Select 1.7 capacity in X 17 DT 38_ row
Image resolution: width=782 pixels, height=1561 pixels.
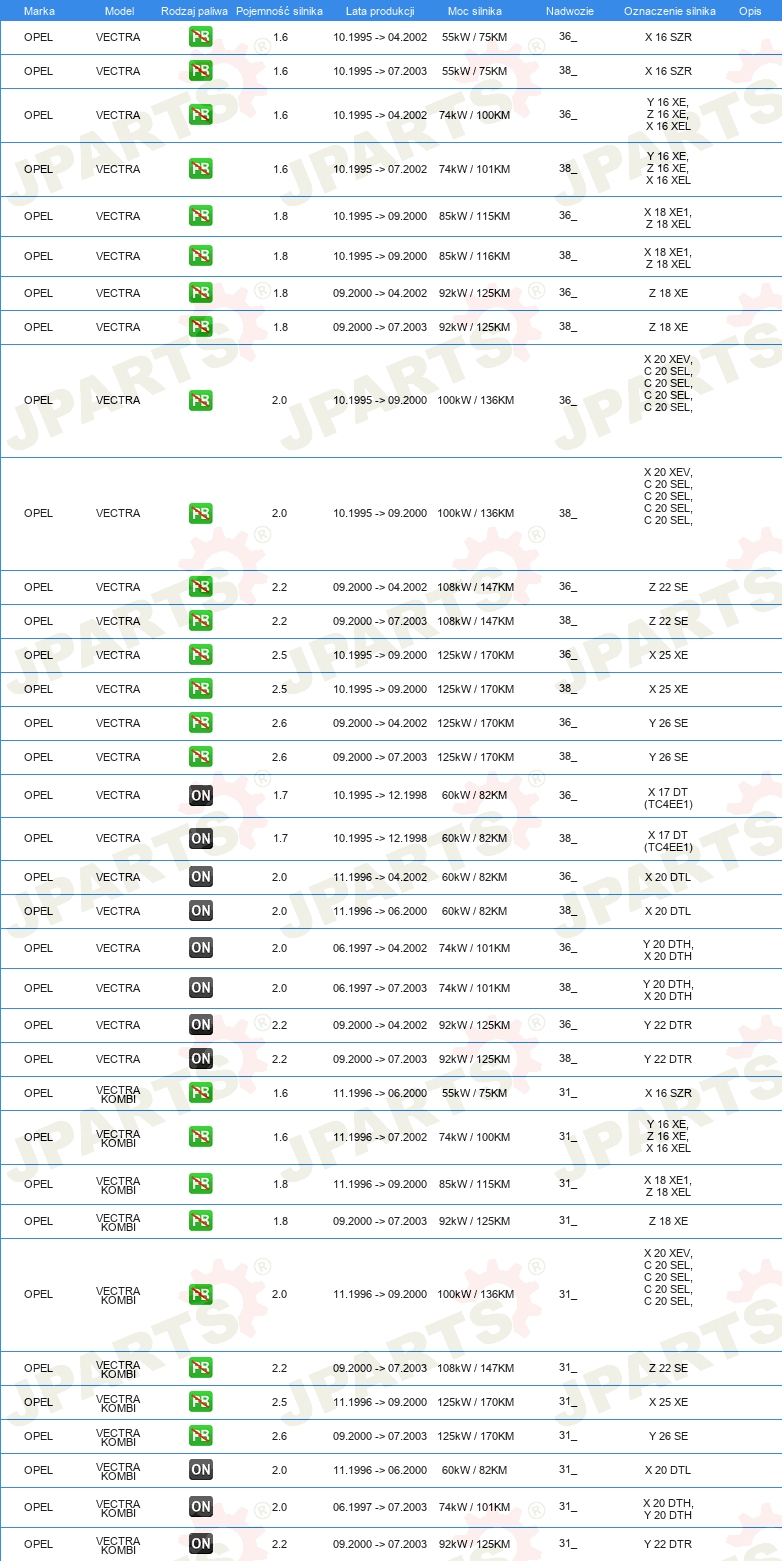pos(280,838)
